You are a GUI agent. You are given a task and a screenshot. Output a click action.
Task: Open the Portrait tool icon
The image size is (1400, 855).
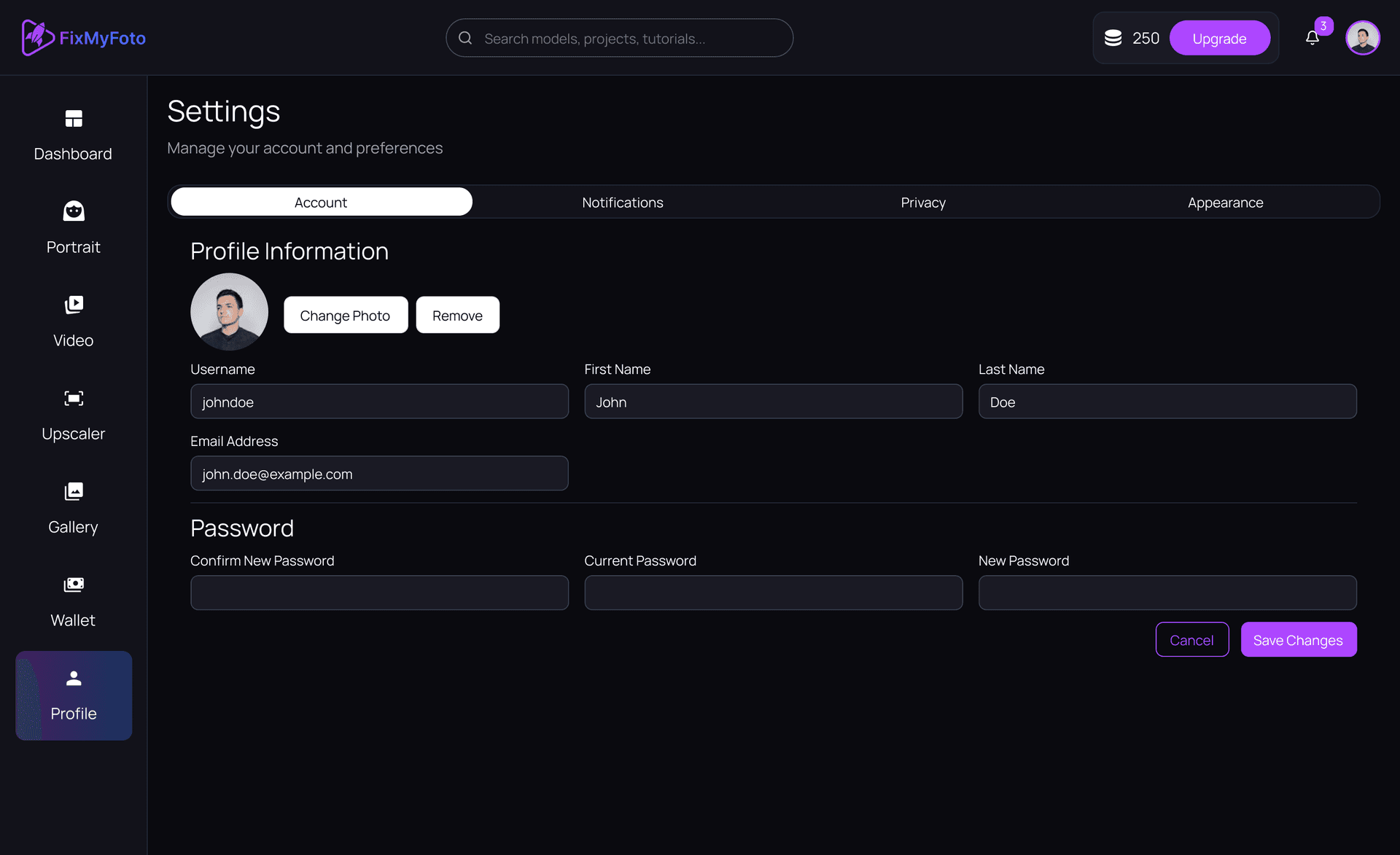(74, 211)
